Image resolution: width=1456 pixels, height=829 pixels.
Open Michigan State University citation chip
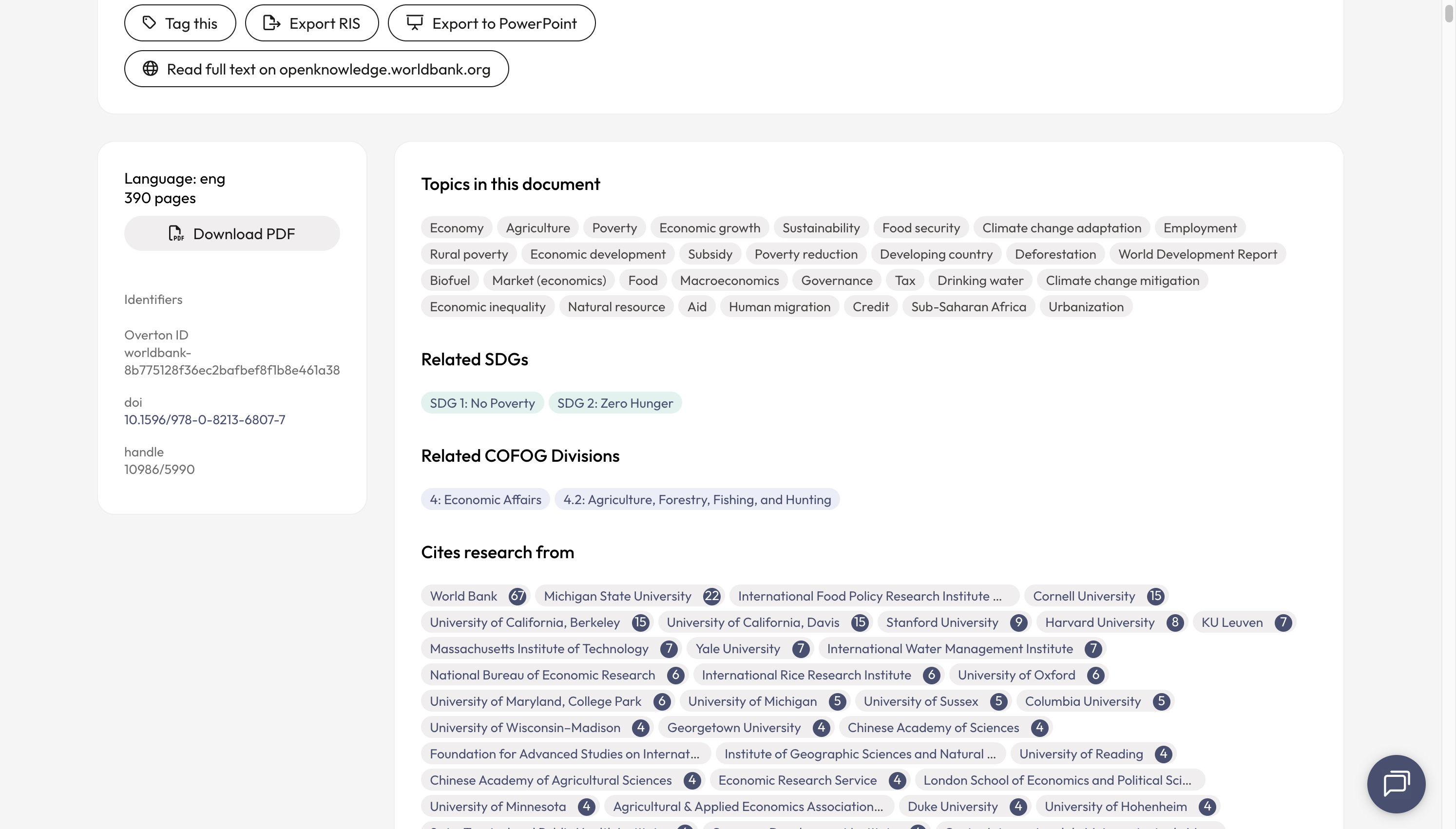pyautogui.click(x=630, y=596)
